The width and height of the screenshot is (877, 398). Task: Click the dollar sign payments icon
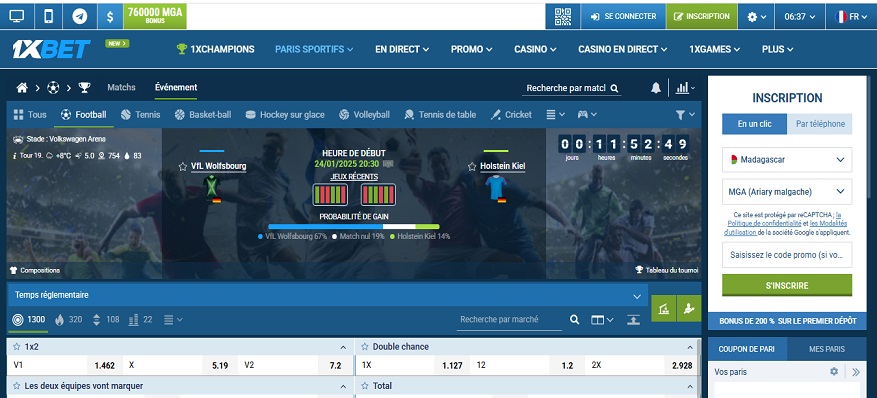coord(110,17)
